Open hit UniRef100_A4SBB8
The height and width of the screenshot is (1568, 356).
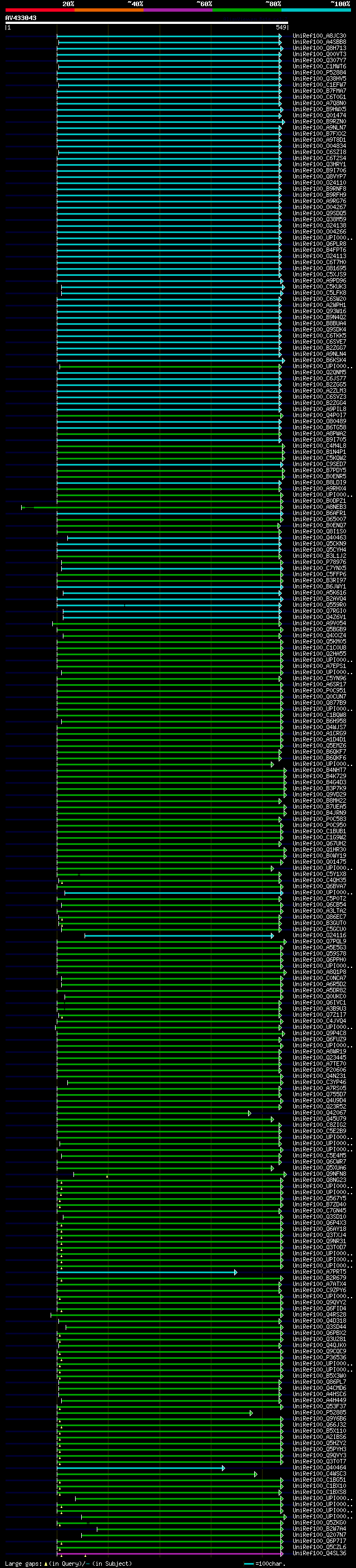pos(319,42)
